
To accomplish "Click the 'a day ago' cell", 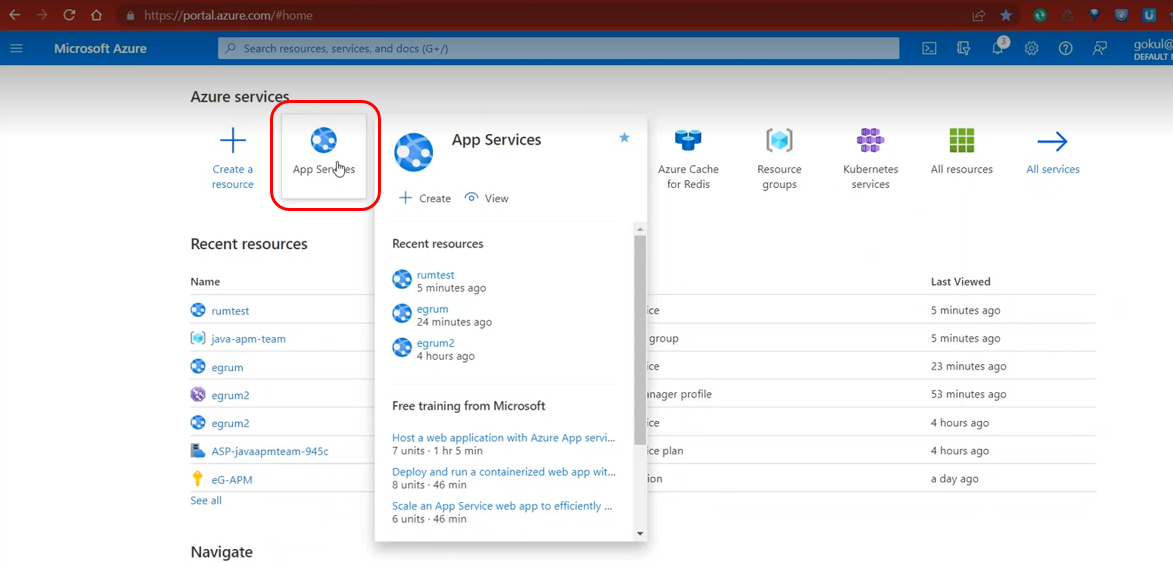I will pos(955,479).
